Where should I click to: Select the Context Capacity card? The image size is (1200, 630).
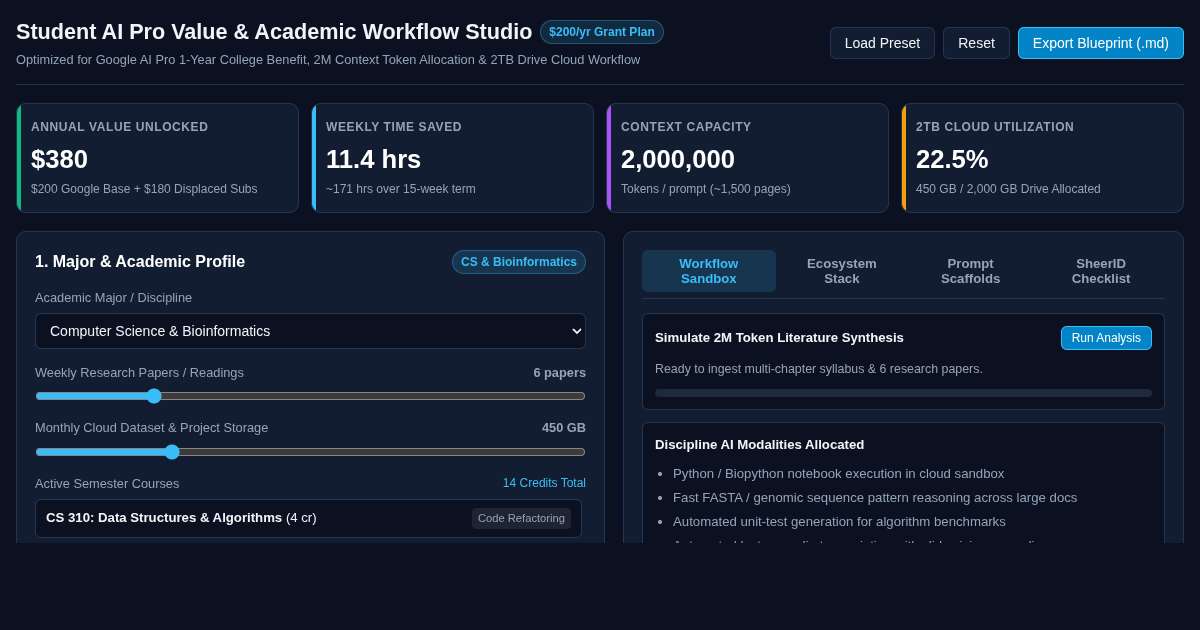(x=748, y=158)
